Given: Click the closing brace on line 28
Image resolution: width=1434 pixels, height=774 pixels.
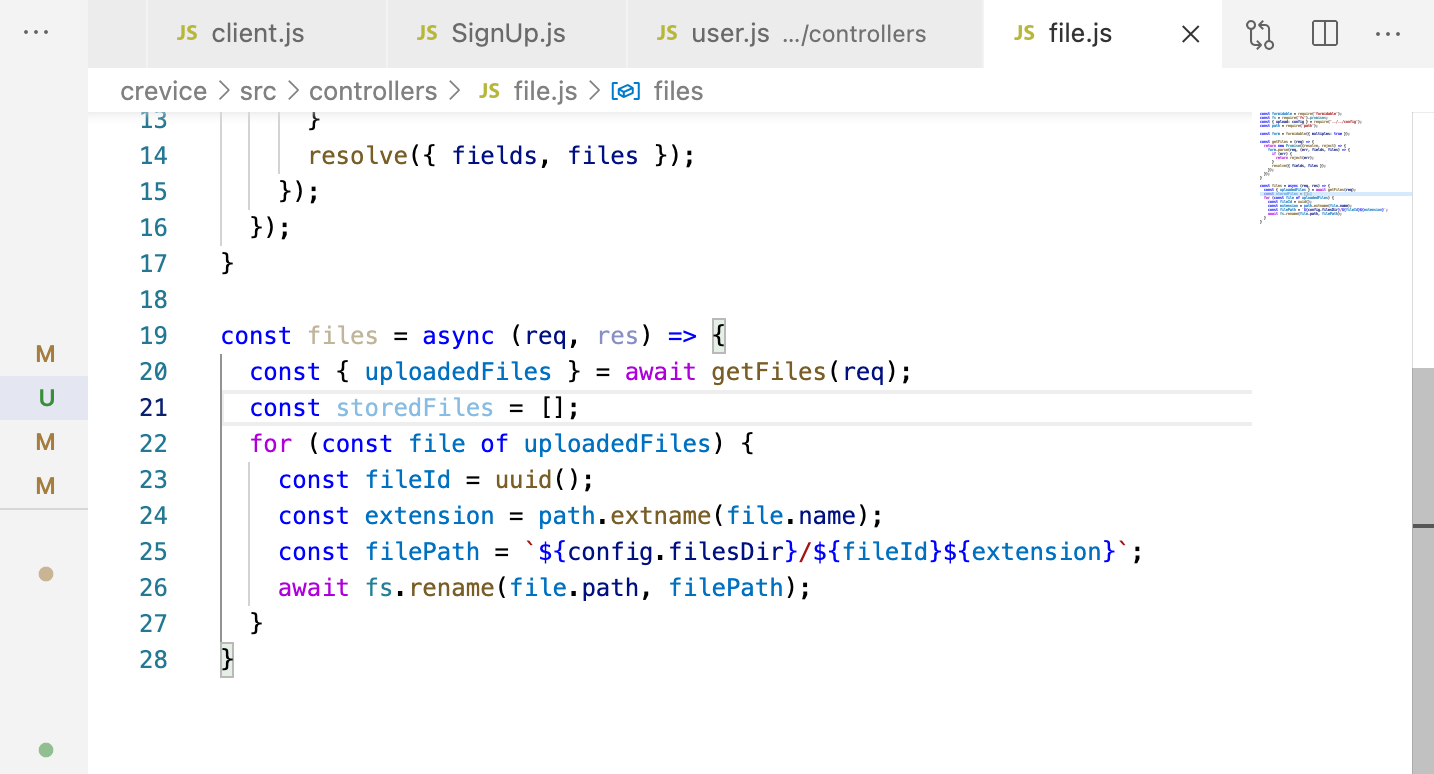Looking at the screenshot, I should tap(227, 660).
